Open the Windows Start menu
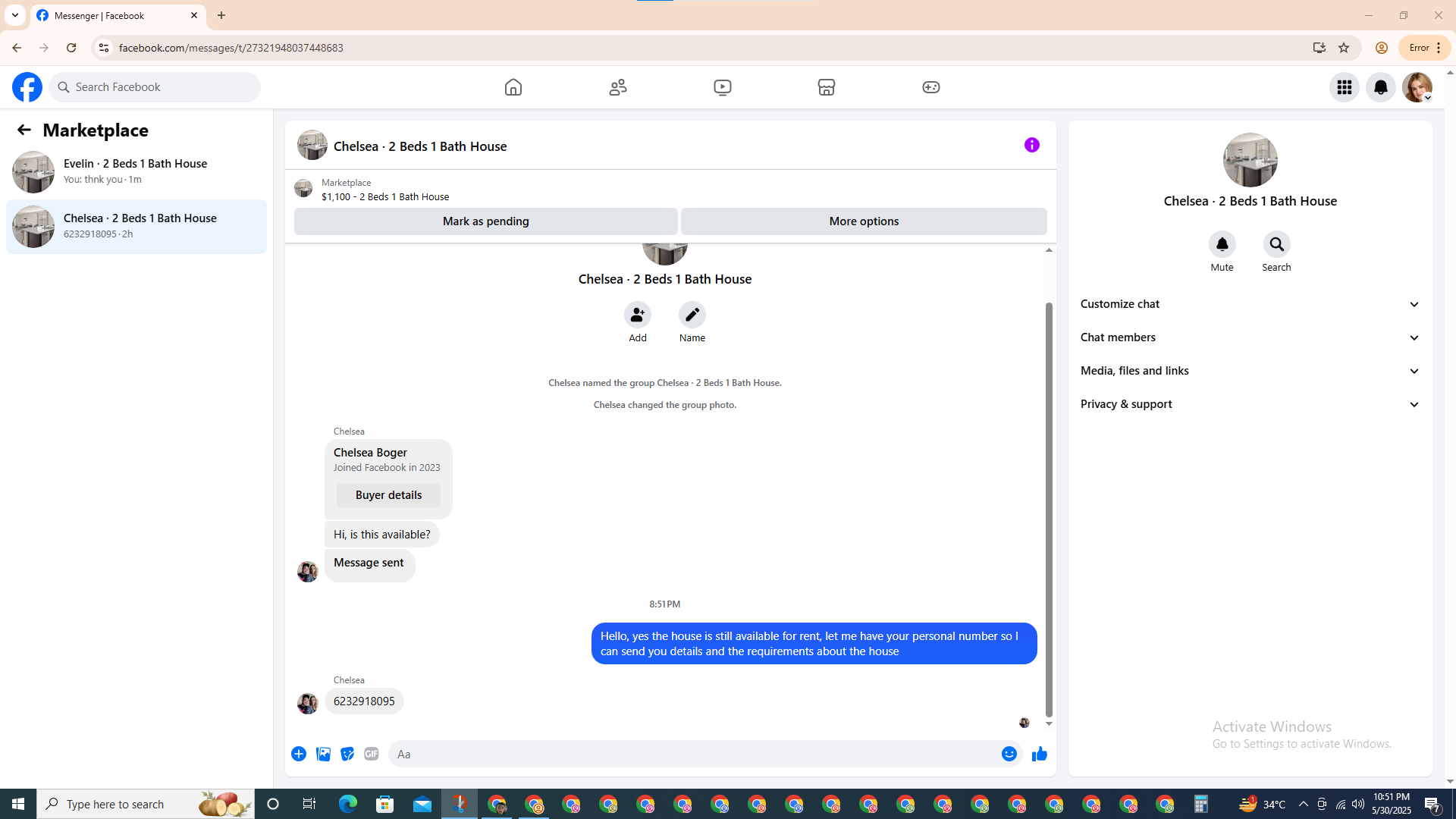Image resolution: width=1456 pixels, height=819 pixels. pyautogui.click(x=18, y=804)
